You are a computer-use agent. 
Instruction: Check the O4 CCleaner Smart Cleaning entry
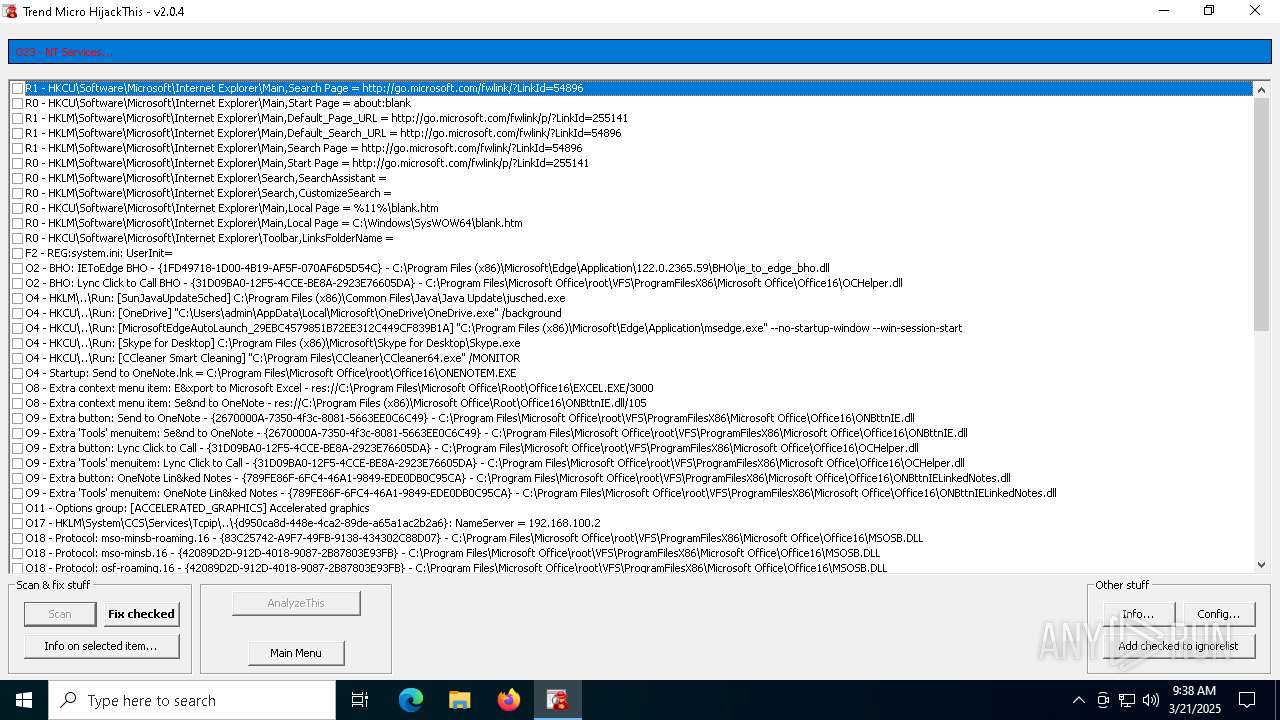click(18, 358)
